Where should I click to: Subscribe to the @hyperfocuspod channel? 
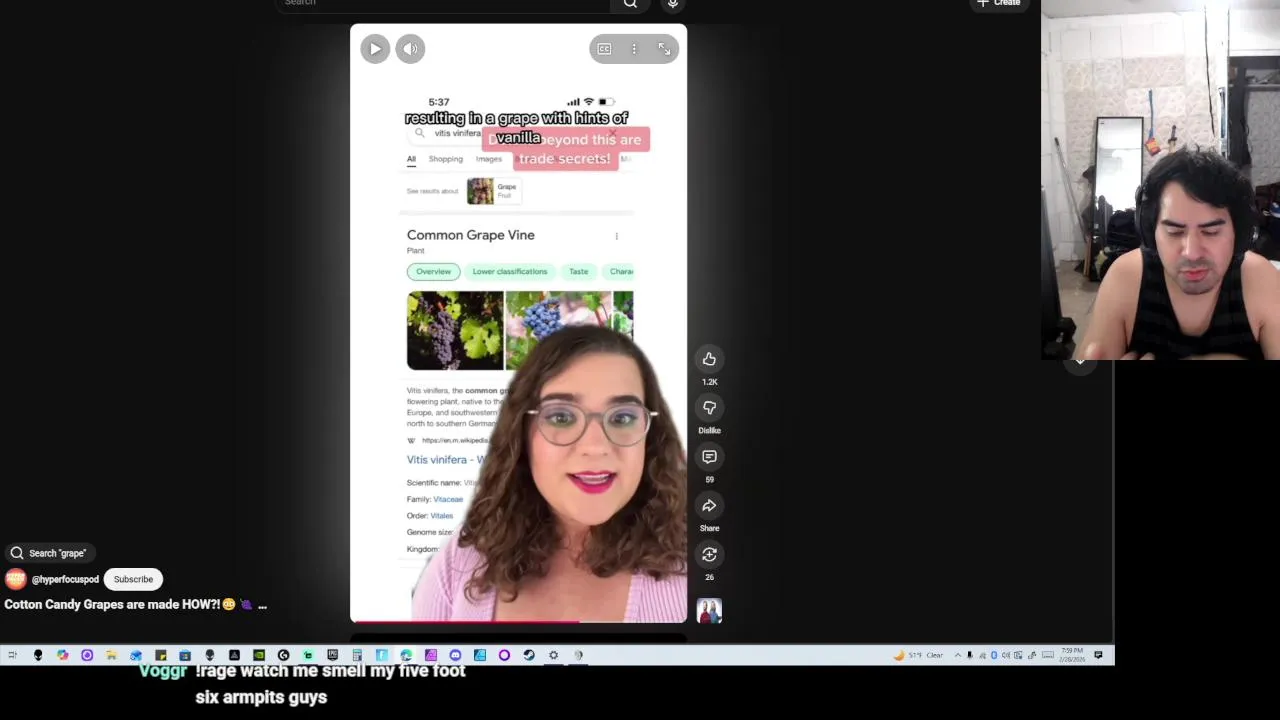pos(133,579)
